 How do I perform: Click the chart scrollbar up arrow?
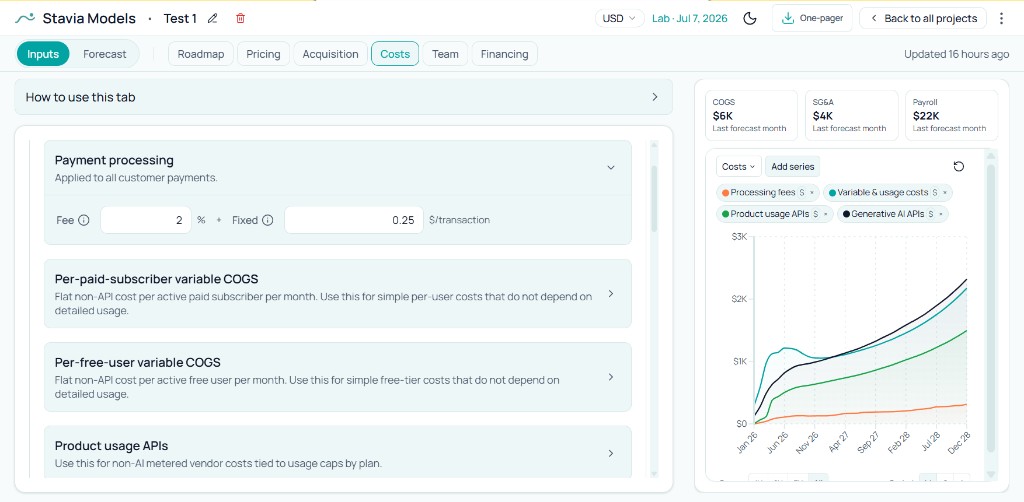click(991, 155)
